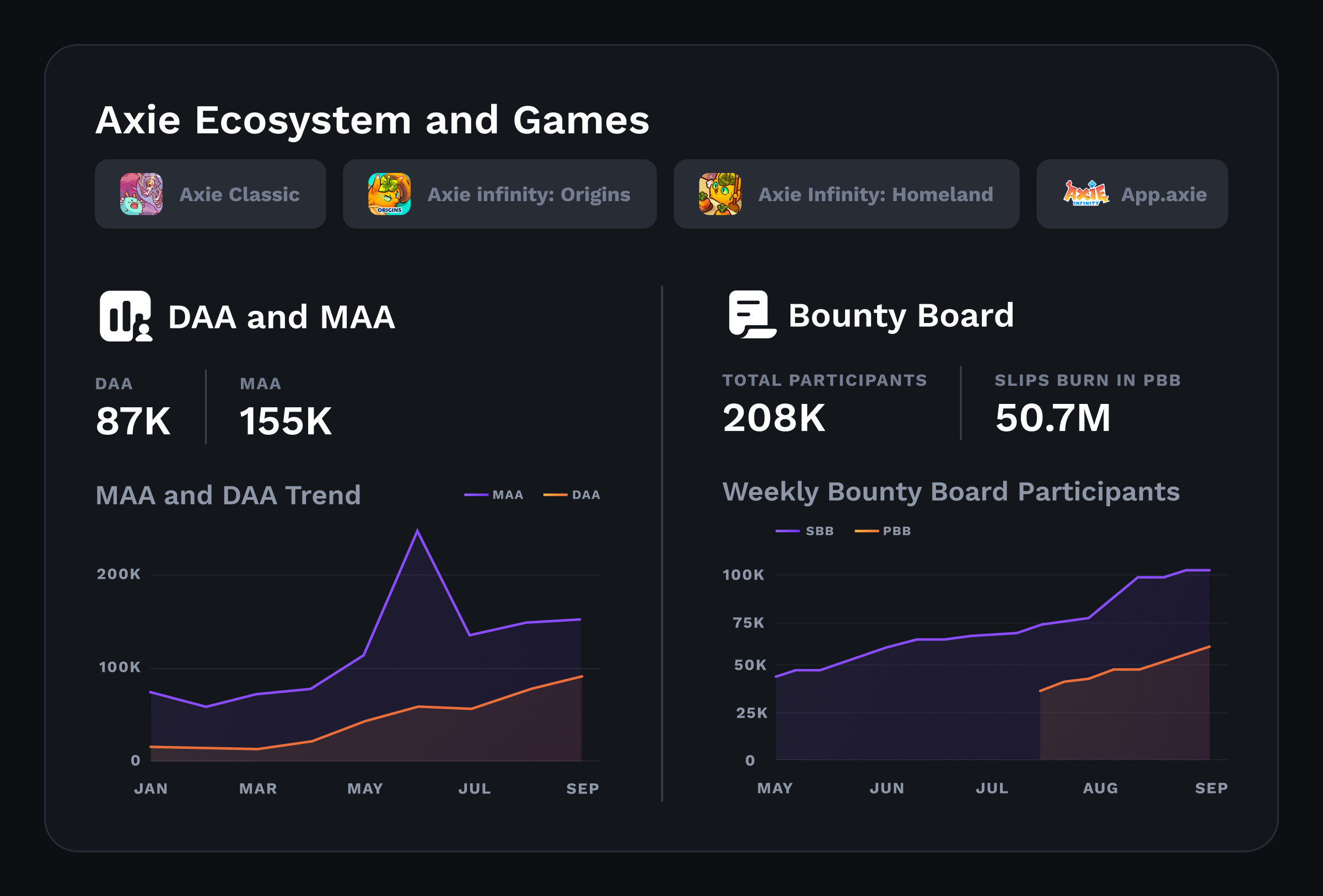1323x896 pixels.
Task: Click the 75K axis label
Action: (x=749, y=623)
